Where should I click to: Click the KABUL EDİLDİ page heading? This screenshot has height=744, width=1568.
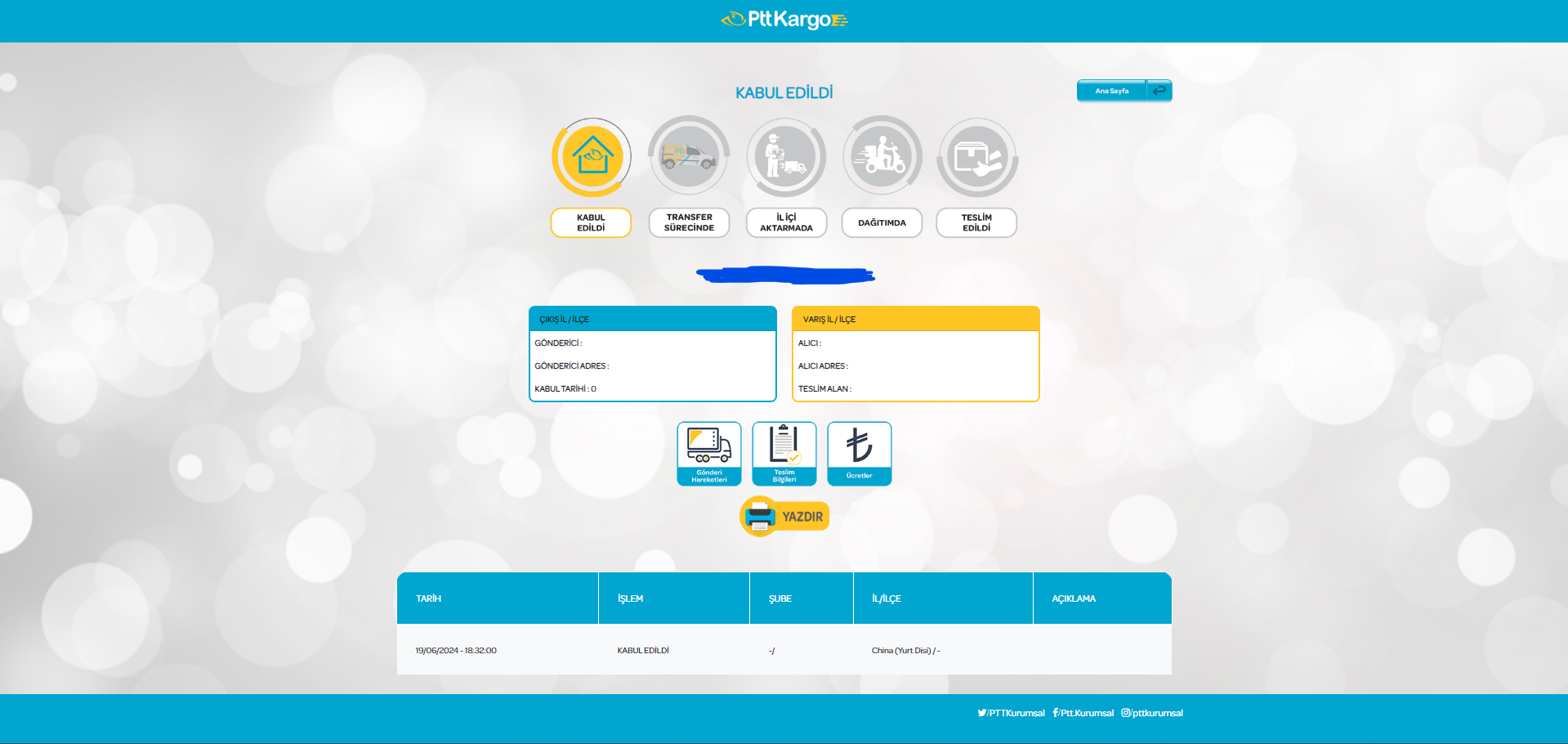(x=784, y=93)
